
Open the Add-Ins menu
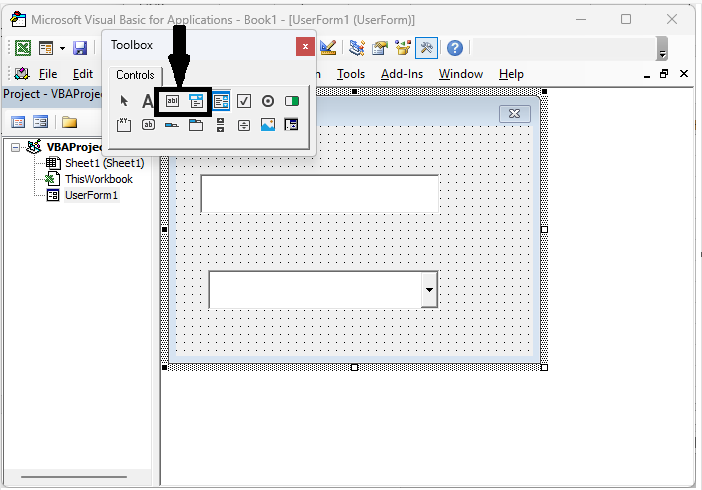coord(402,74)
